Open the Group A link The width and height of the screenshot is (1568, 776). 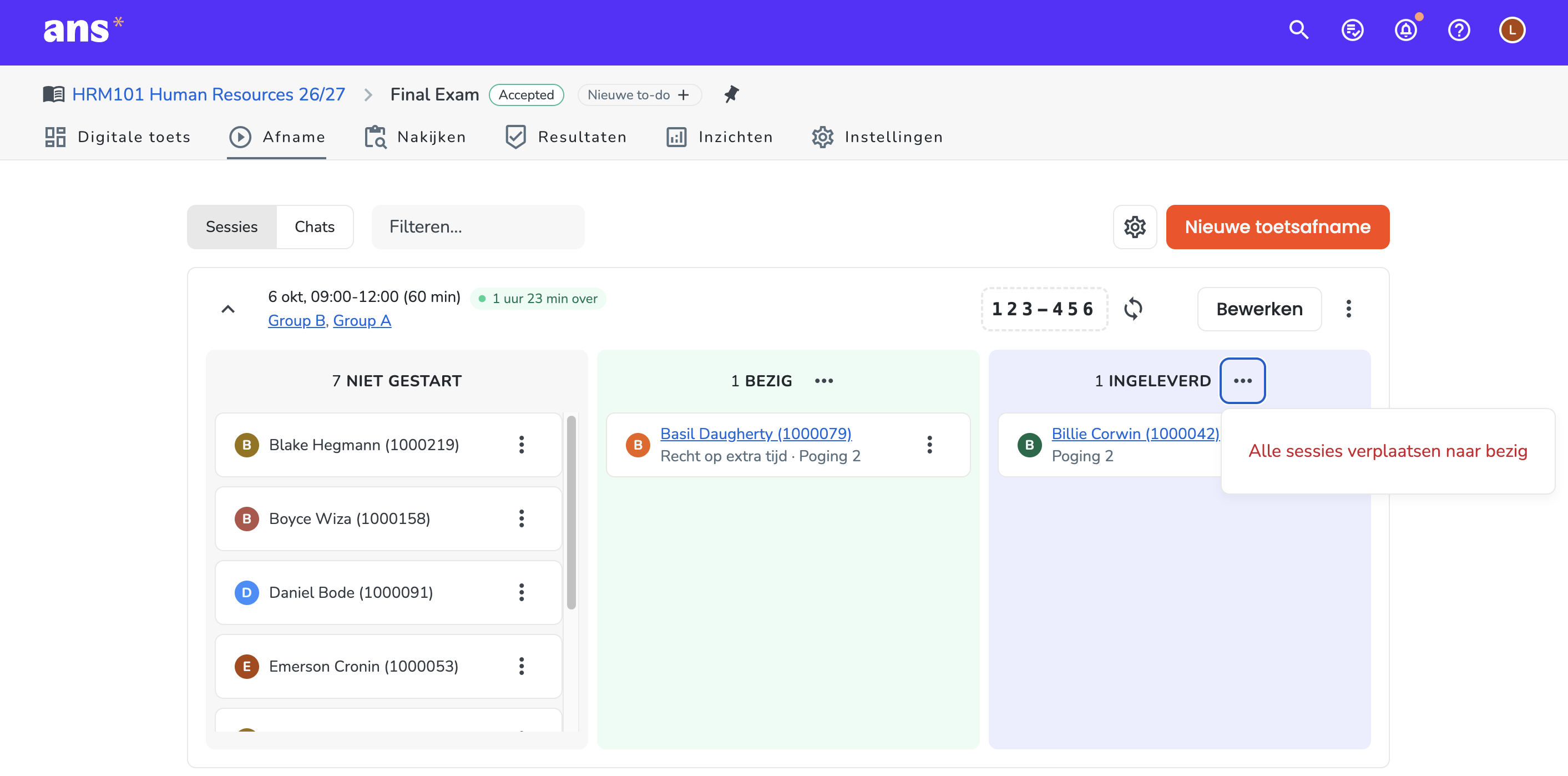click(x=362, y=320)
